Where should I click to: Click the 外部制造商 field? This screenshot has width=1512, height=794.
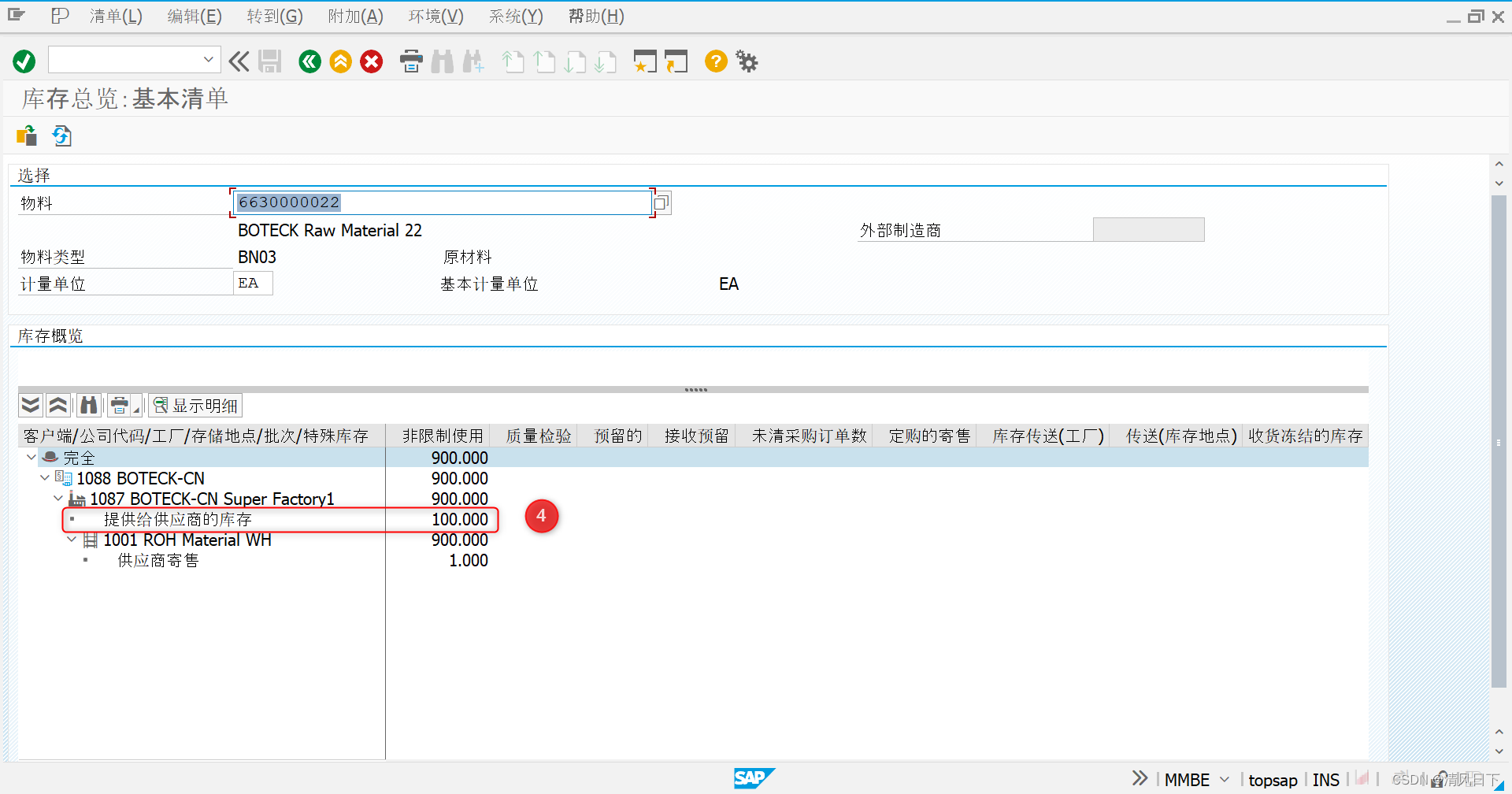click(1148, 230)
